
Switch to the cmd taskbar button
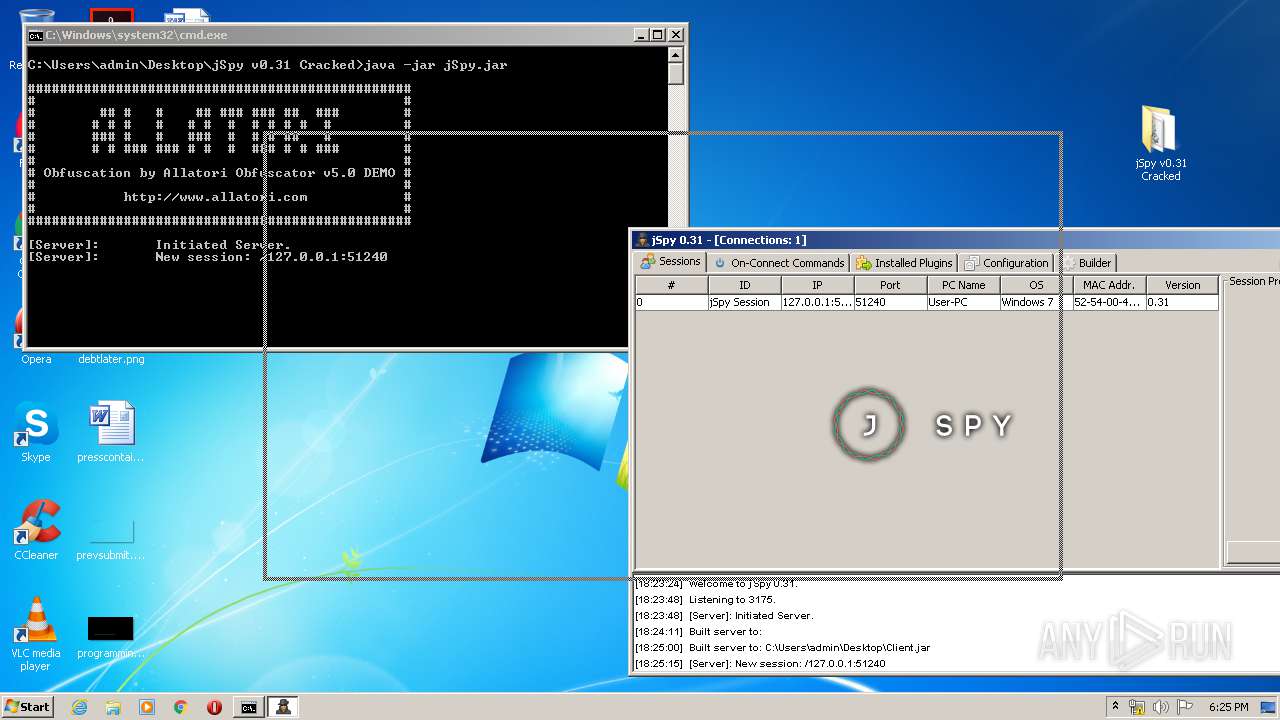pos(248,707)
